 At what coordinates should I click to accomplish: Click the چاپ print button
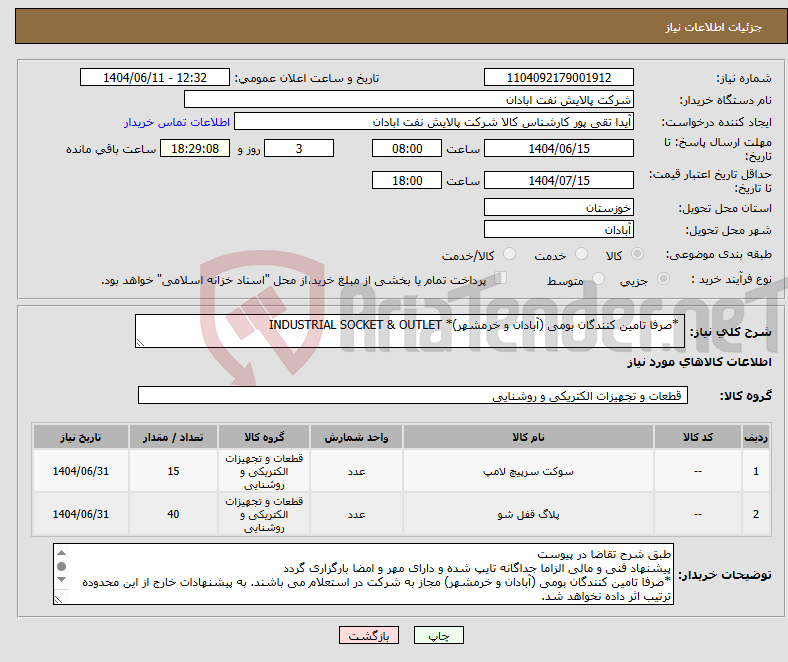point(439,635)
